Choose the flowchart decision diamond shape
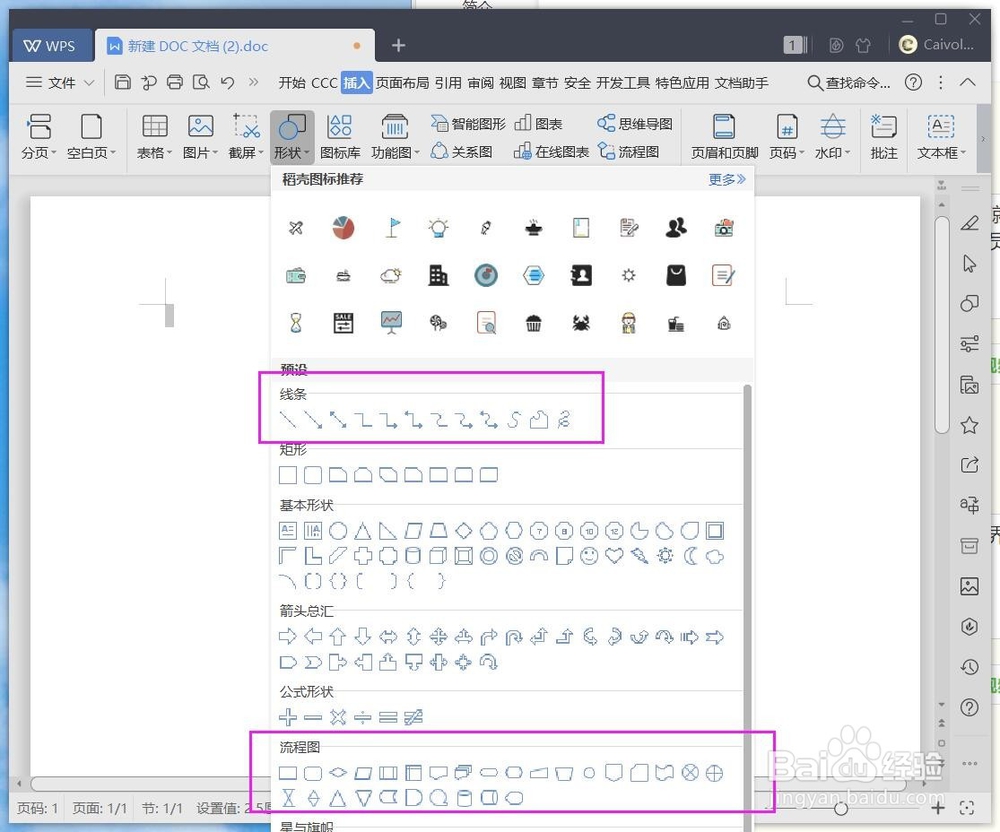1000x832 pixels. [338, 773]
